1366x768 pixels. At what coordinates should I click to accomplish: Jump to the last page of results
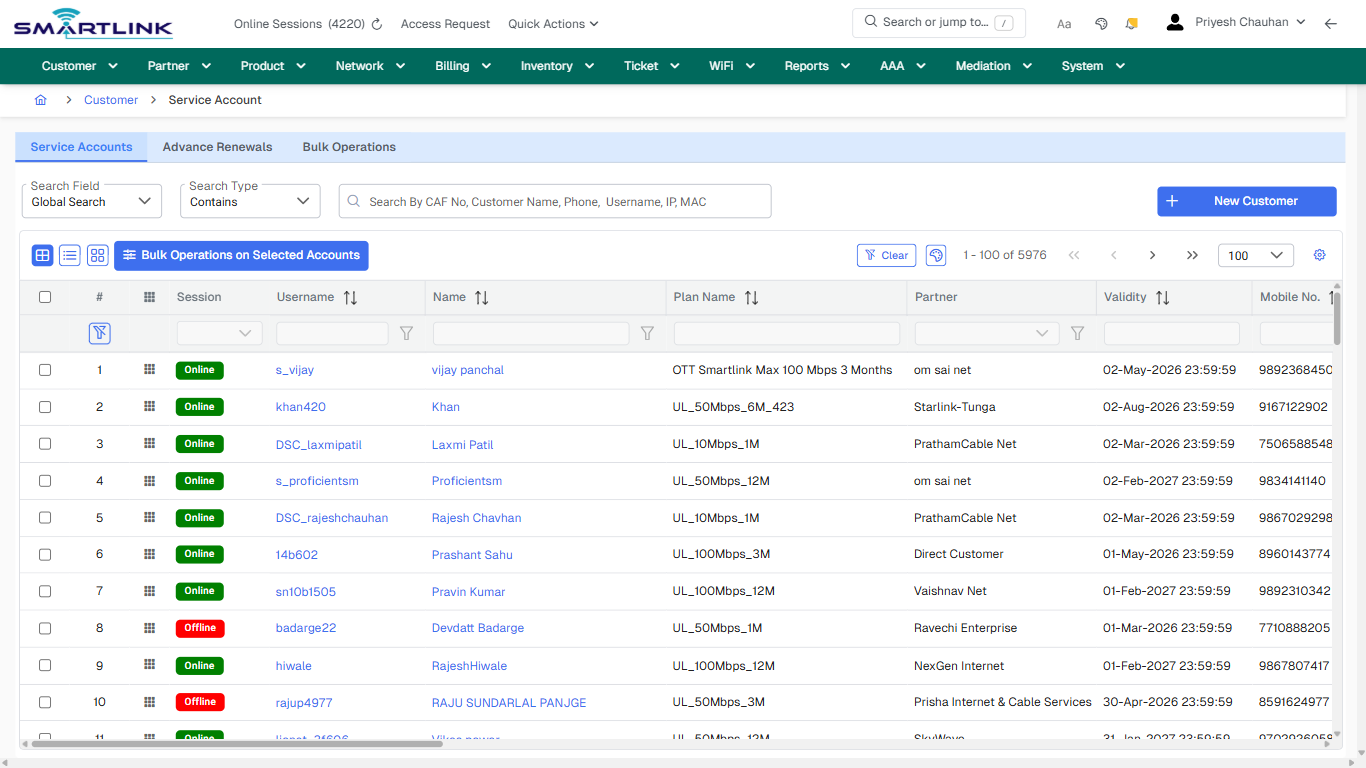(1192, 255)
